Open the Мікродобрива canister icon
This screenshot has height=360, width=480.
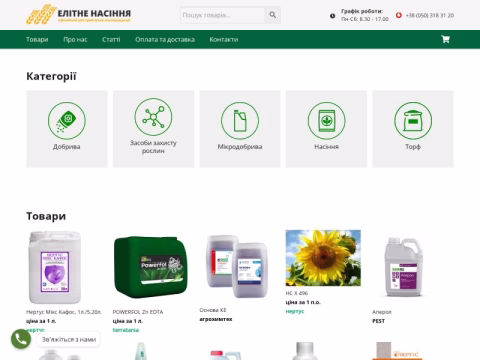[240, 121]
